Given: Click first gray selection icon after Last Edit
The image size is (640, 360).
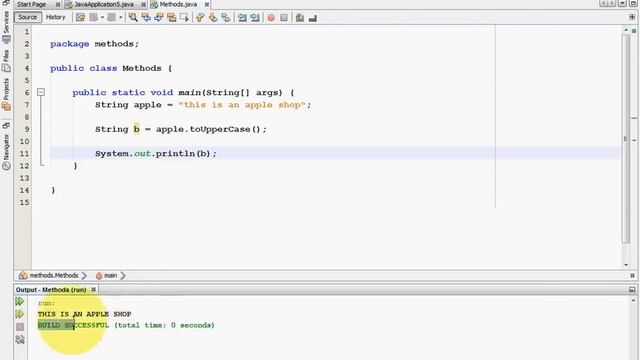Looking at the screenshot, I should pos(93,18).
